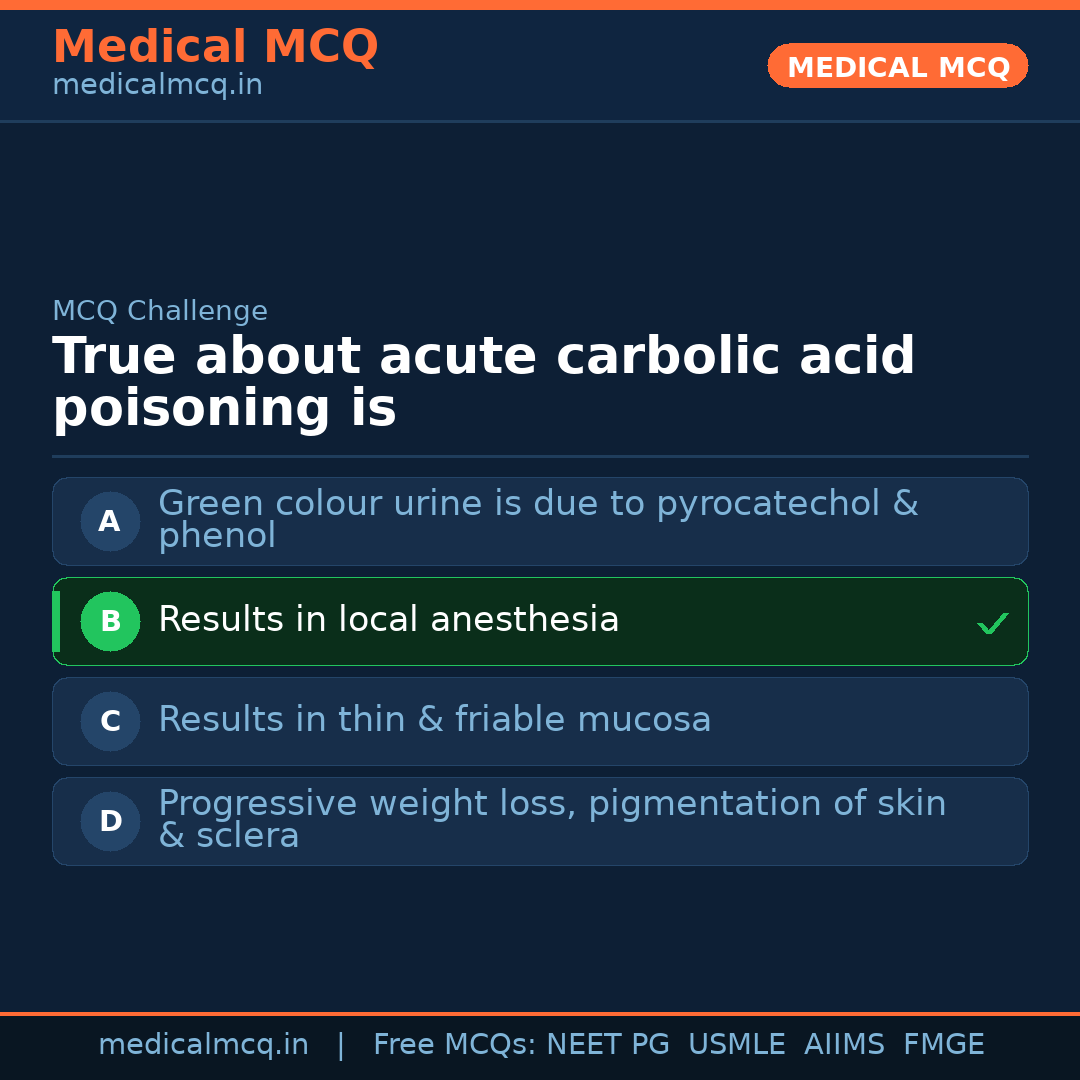
Task: Click AIIMS in the footer
Action: point(844,1045)
